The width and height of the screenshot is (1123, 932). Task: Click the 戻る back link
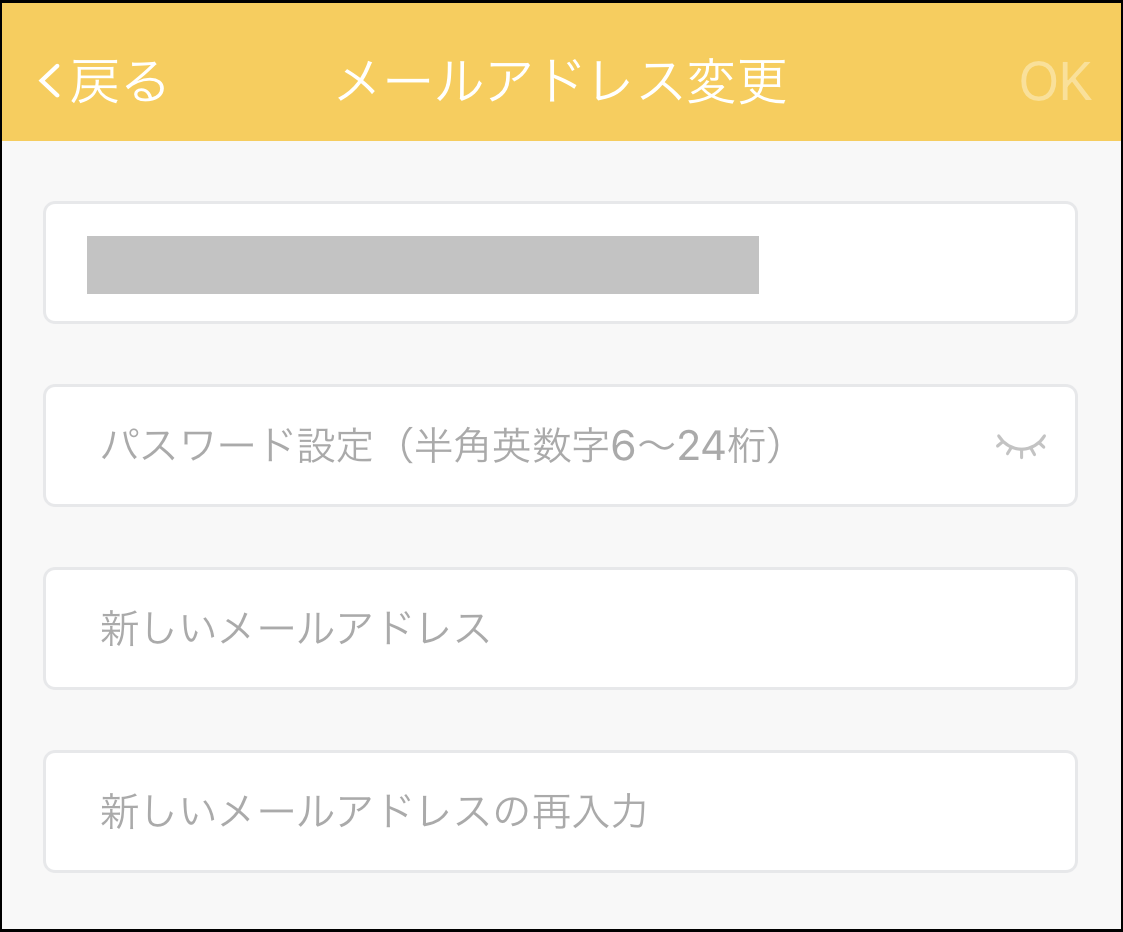[117, 82]
